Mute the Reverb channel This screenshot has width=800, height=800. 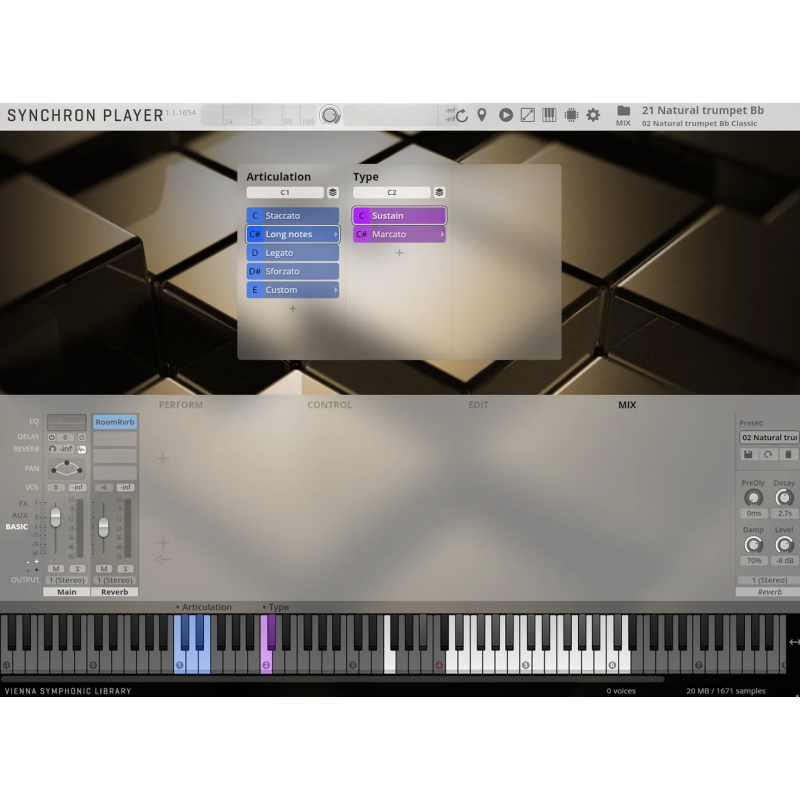[104, 569]
